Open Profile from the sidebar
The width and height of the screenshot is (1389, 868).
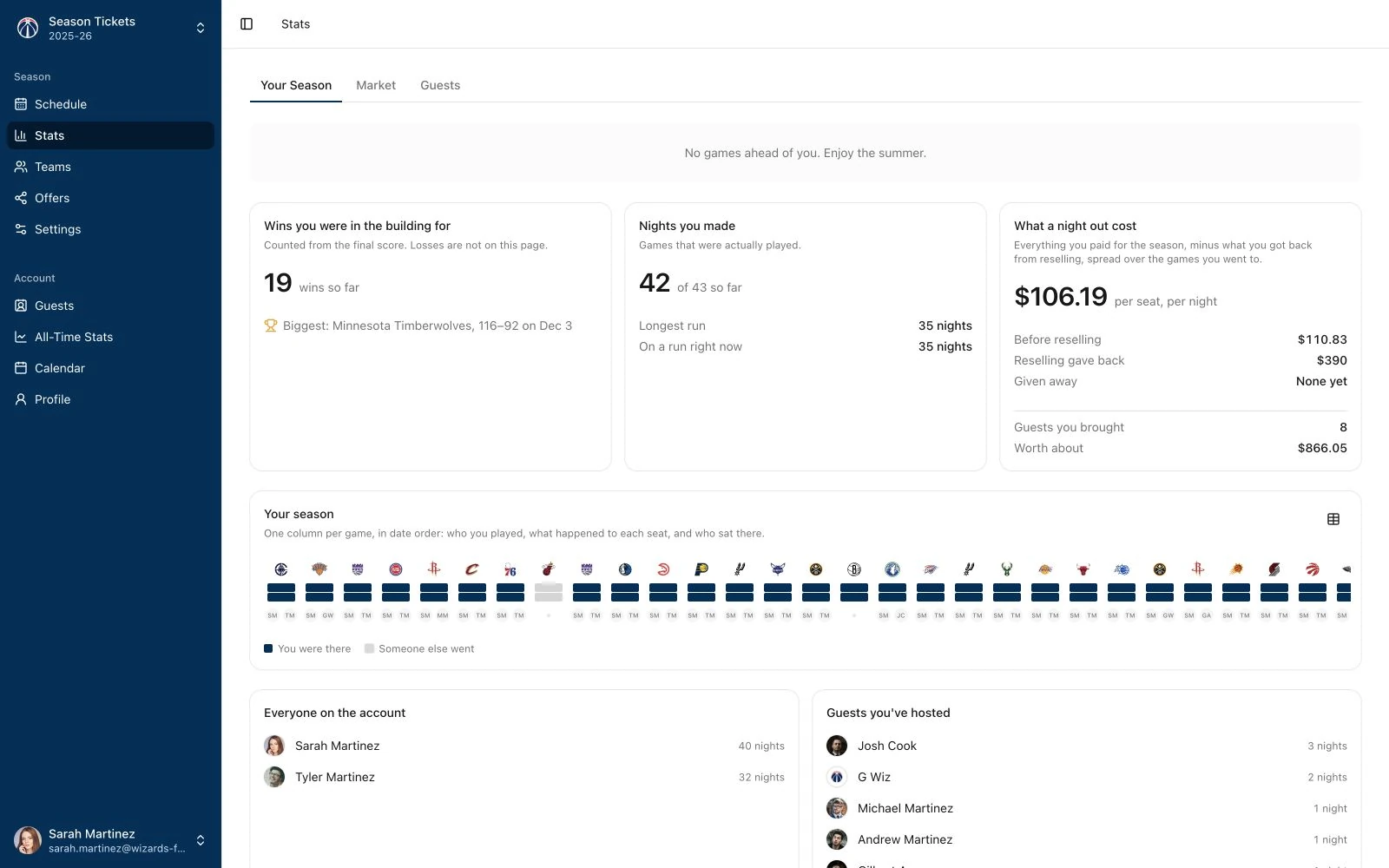pos(110,399)
